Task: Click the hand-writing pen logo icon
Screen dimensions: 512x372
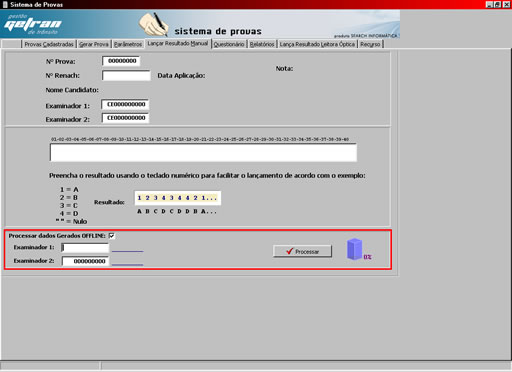Action: (154, 24)
